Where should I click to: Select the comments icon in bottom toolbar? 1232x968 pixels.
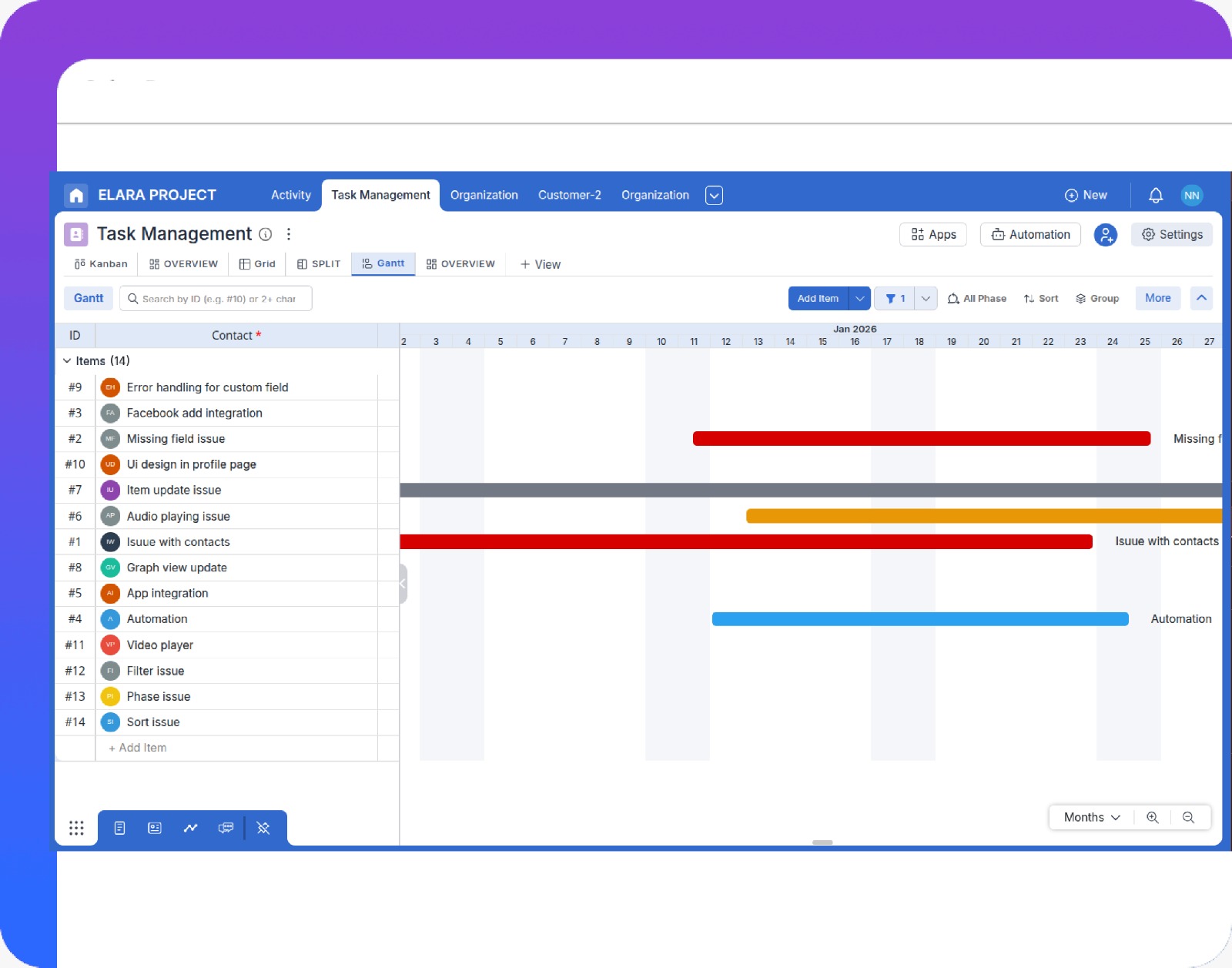pyautogui.click(x=226, y=828)
